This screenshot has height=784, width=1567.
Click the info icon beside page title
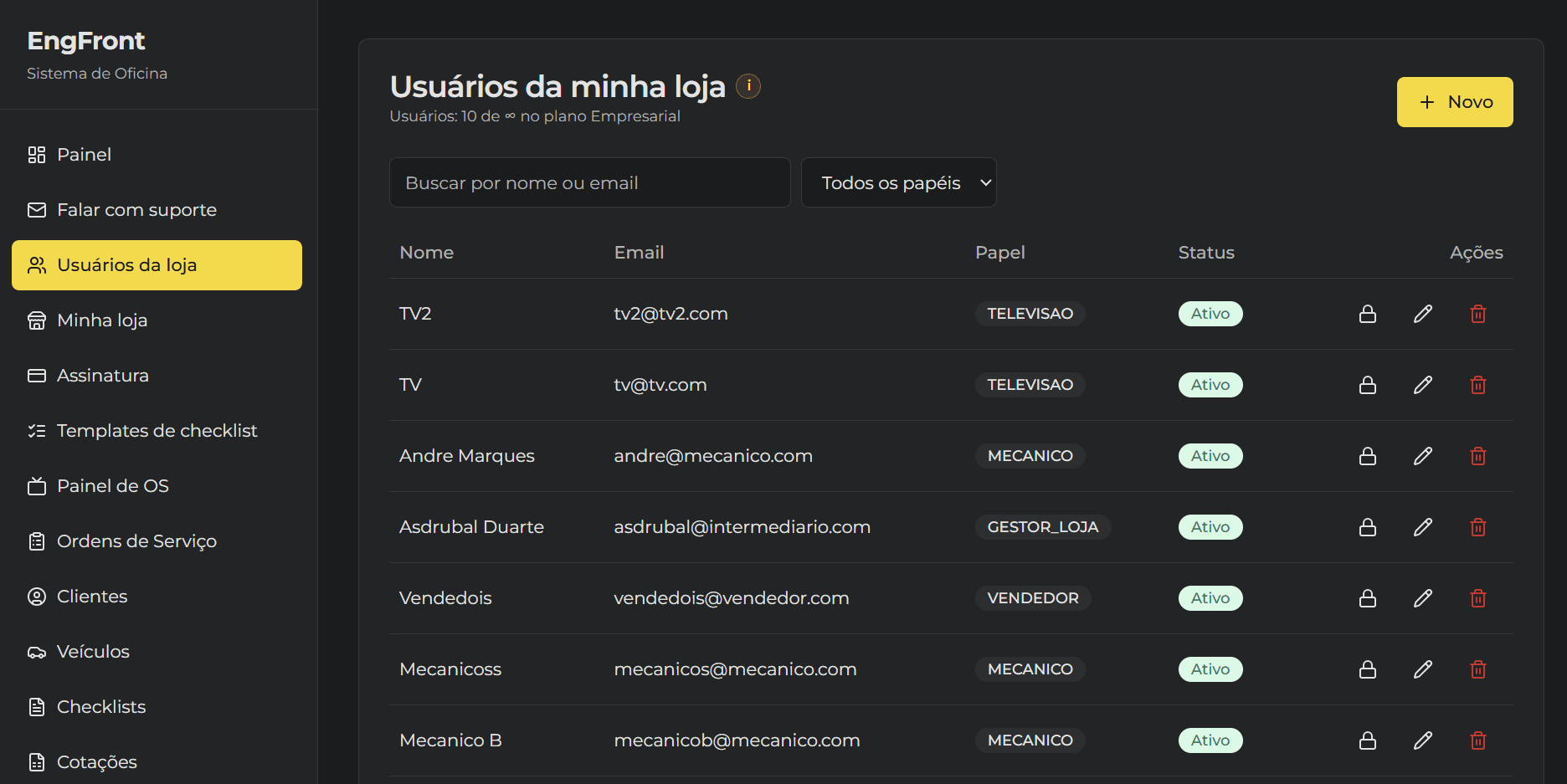(748, 85)
